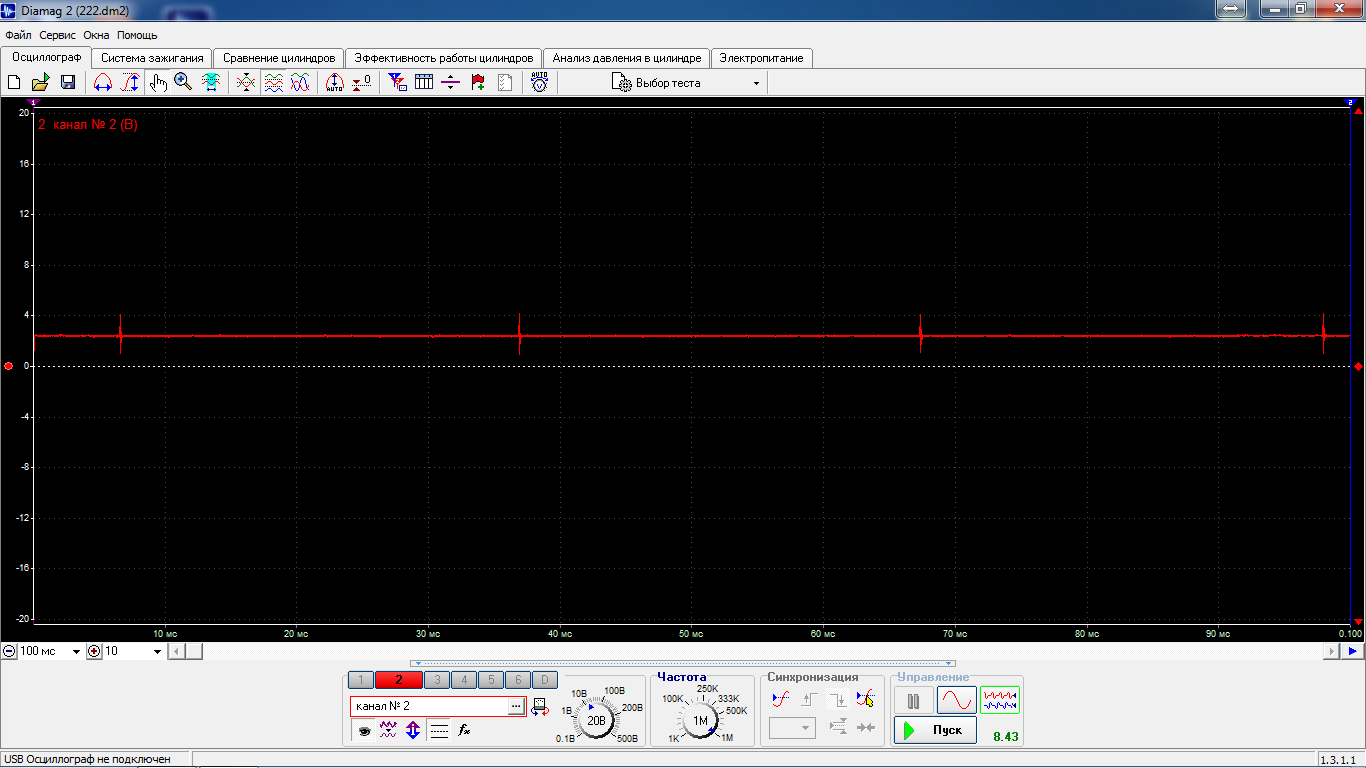The width and height of the screenshot is (1366, 768).
Task: Select the hand pan tool
Action: point(157,83)
